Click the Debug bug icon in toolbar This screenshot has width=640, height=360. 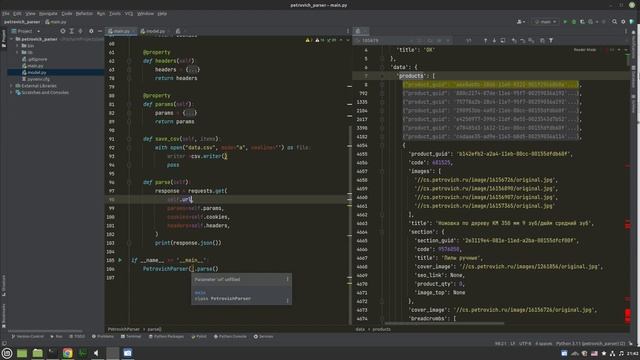pos(574,22)
